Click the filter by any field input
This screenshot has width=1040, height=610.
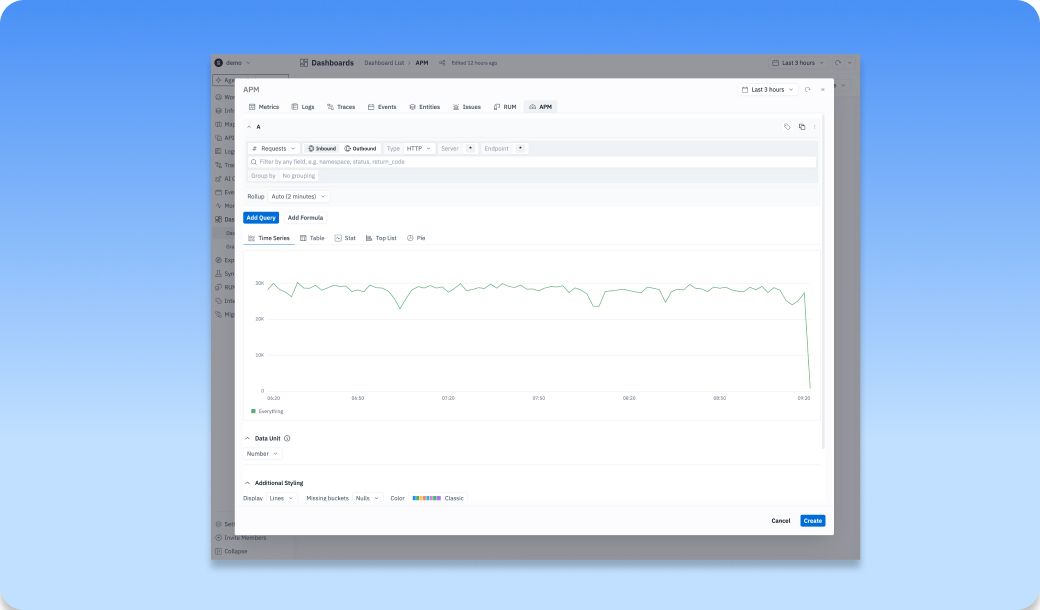533,162
